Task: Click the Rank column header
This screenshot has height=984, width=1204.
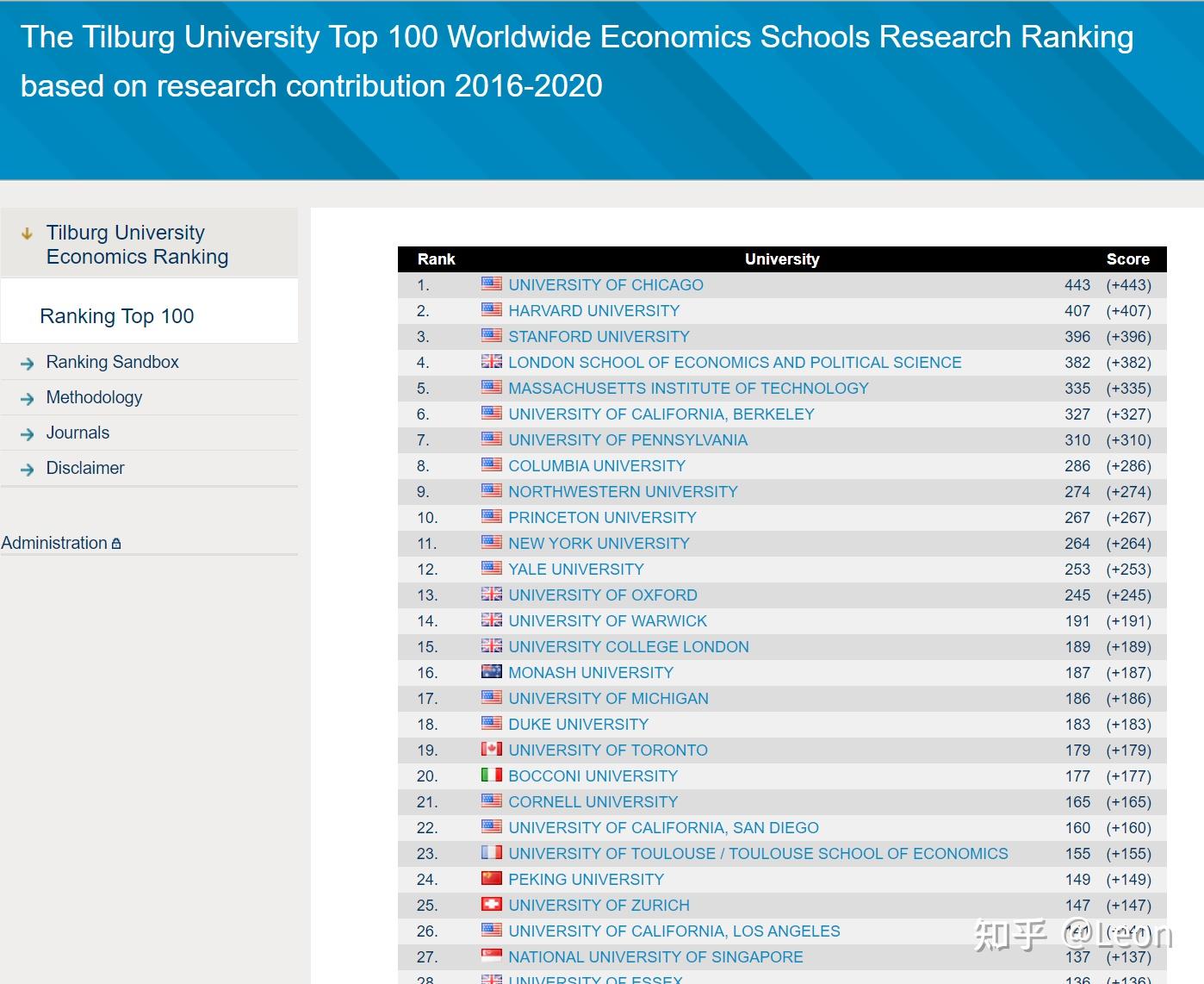Action: point(437,259)
